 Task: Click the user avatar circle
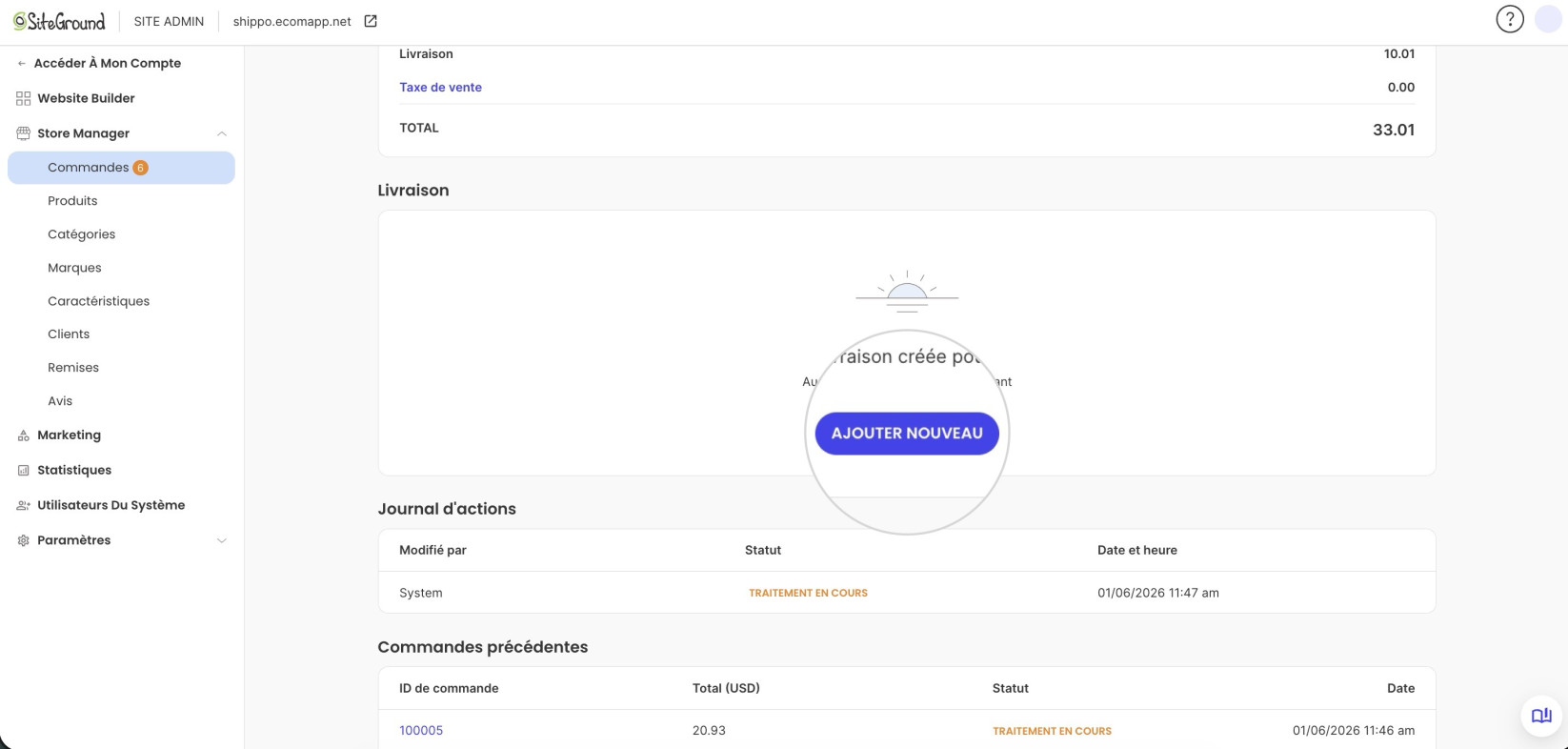1548,19
